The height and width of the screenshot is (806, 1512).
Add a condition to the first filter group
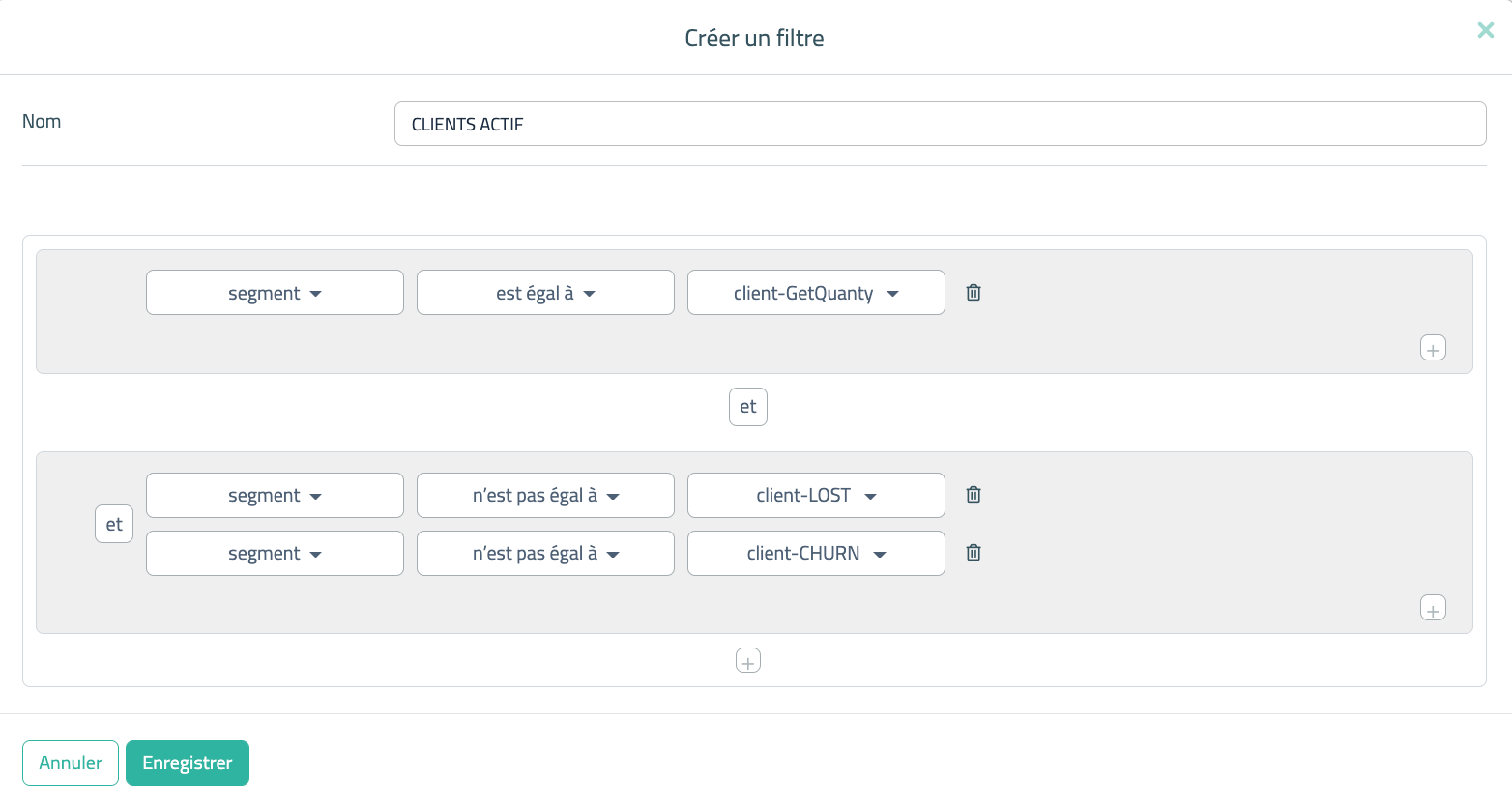[1433, 348]
